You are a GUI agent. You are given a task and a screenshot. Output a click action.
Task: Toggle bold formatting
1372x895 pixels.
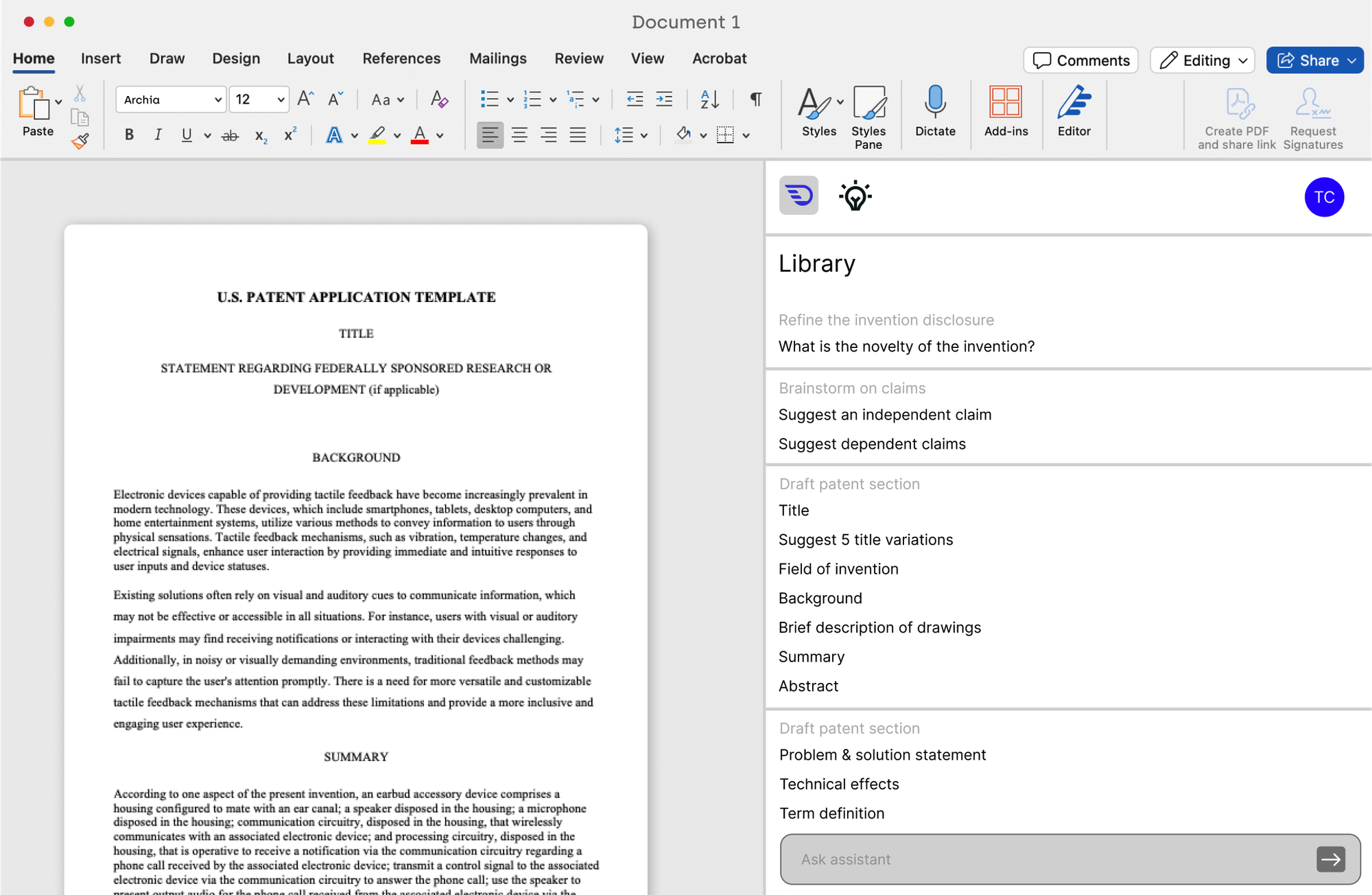click(x=129, y=135)
